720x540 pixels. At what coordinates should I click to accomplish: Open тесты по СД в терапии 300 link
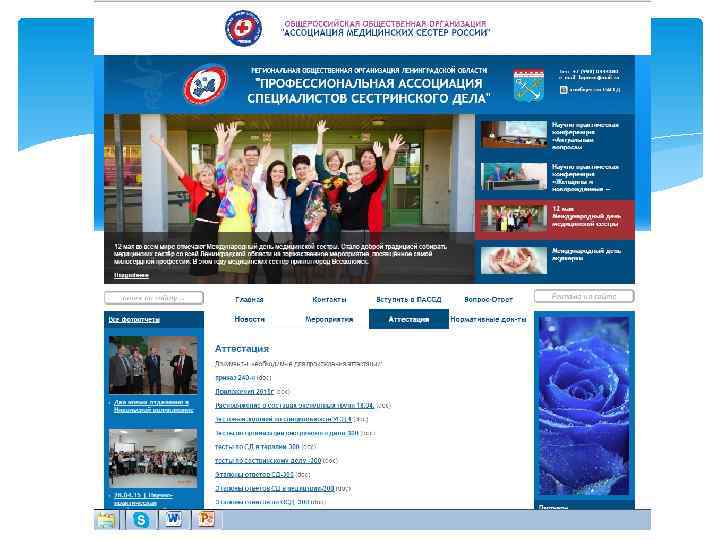point(257,446)
